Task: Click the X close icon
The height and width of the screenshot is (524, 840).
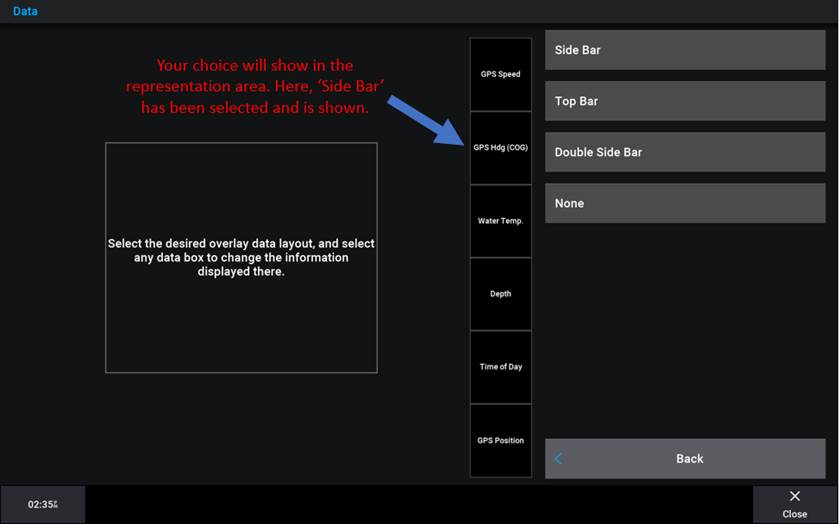Action: coord(795,497)
